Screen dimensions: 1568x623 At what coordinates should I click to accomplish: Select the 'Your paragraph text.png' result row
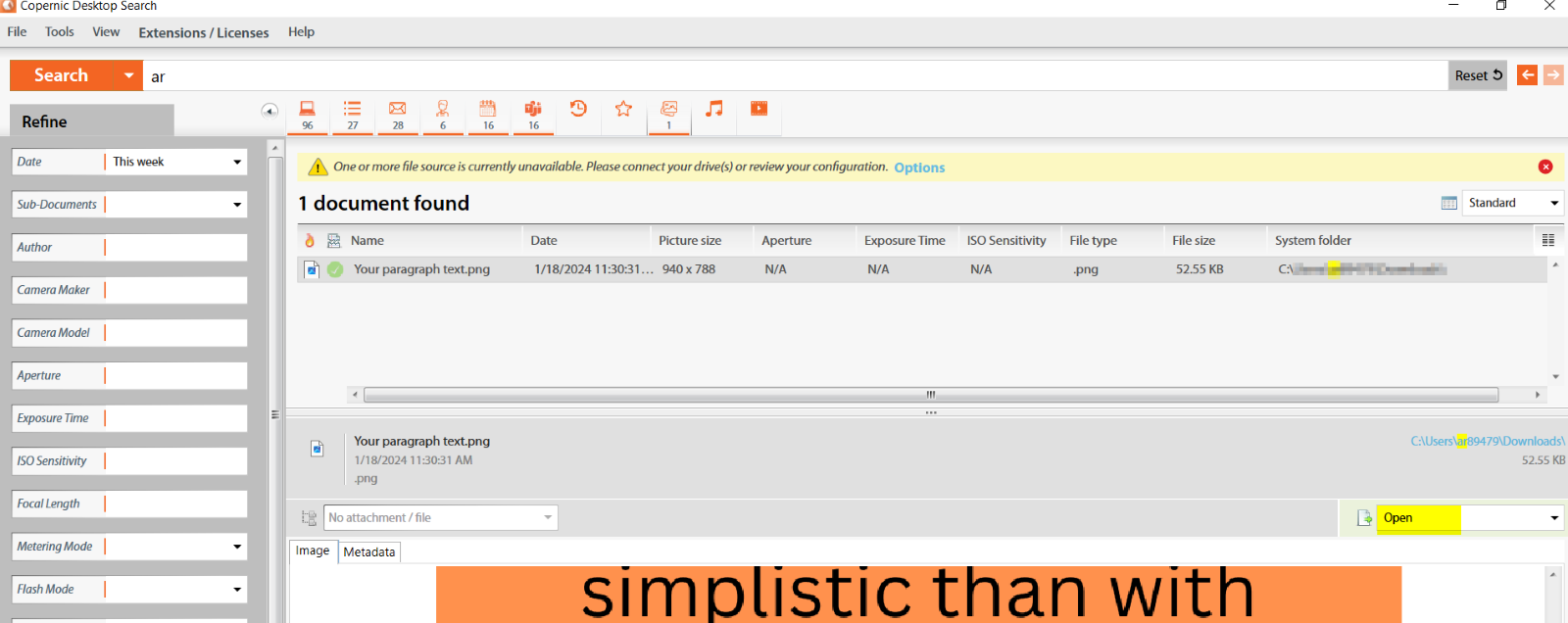tap(921, 269)
